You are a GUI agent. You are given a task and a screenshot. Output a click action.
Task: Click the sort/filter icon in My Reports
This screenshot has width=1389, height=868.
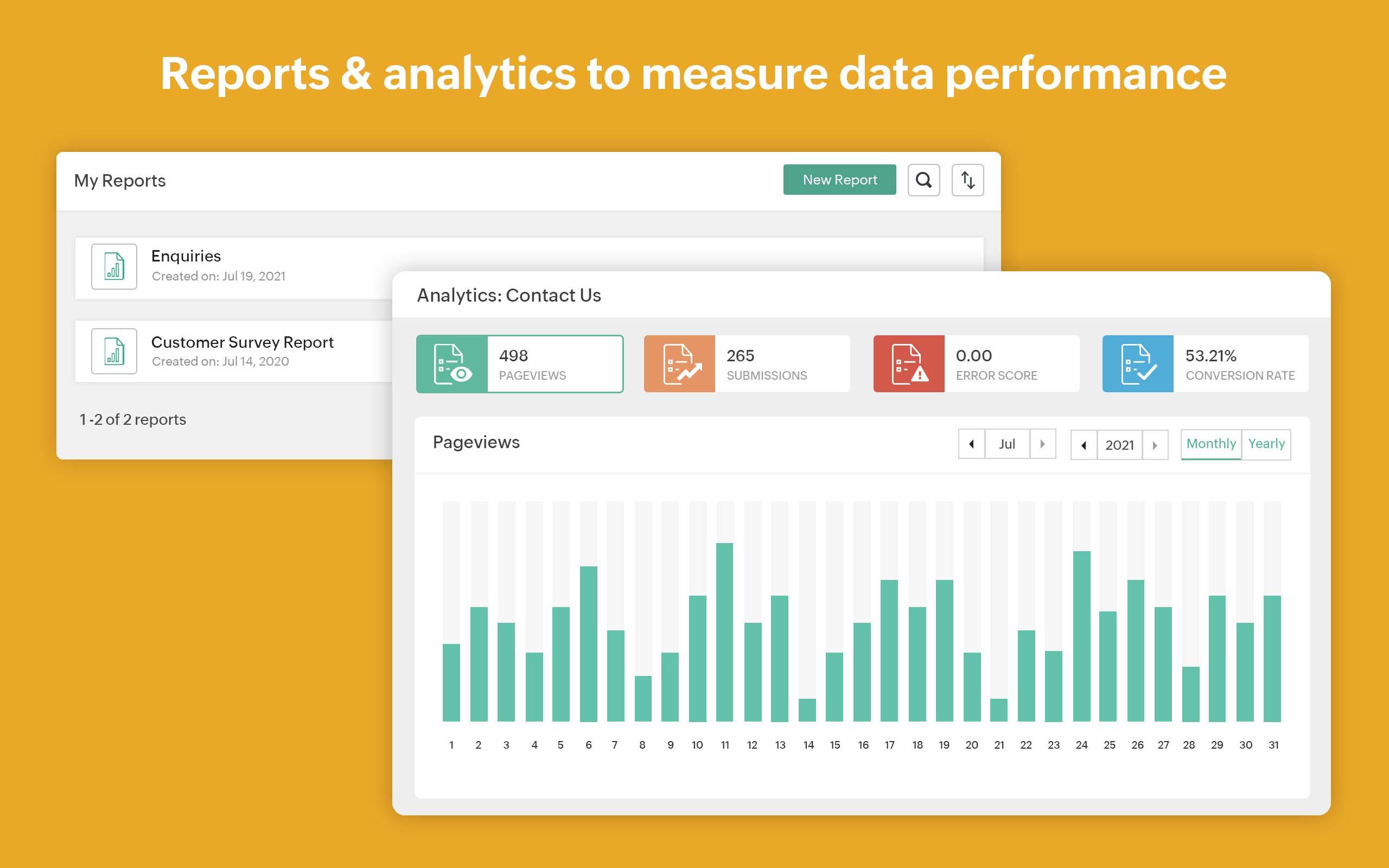[967, 180]
